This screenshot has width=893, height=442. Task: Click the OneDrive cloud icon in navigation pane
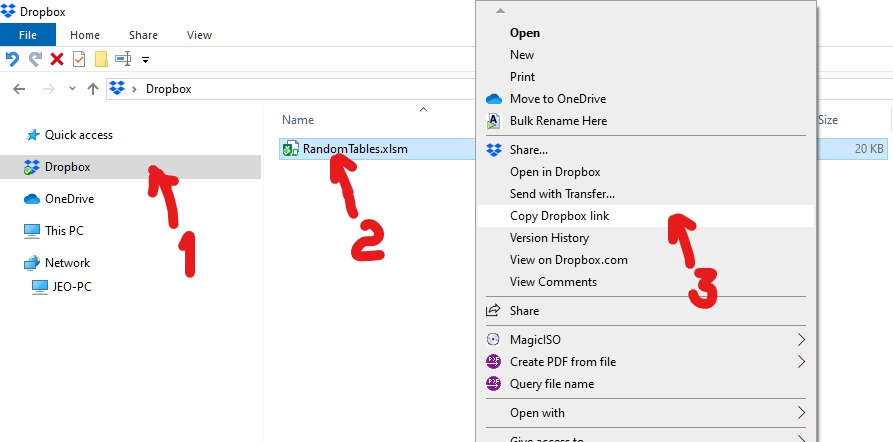[x=31, y=199]
